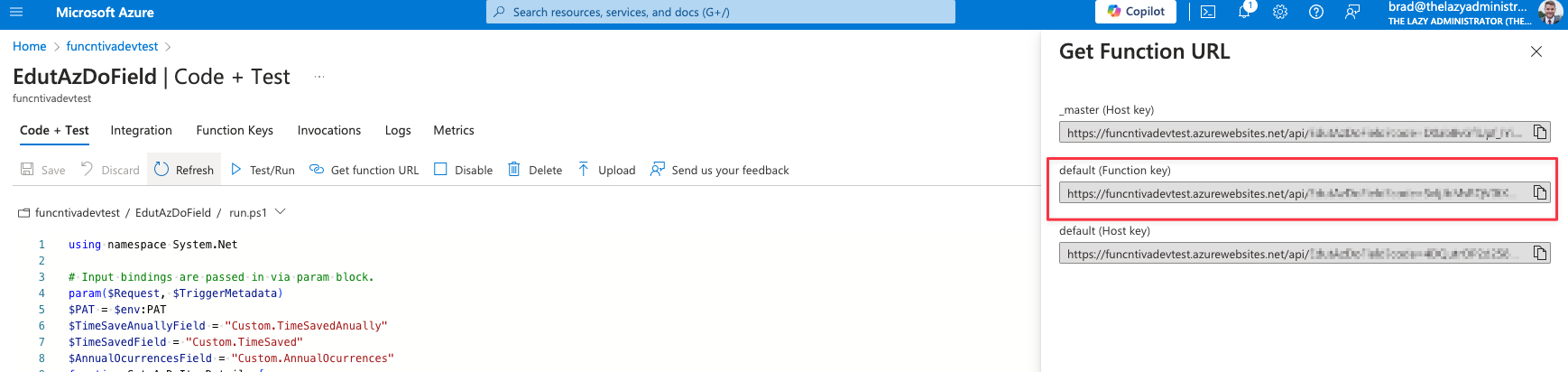Screen dimensions: 1568x372
Task: Click the 'Input bindings' comment line
Action: point(221,277)
